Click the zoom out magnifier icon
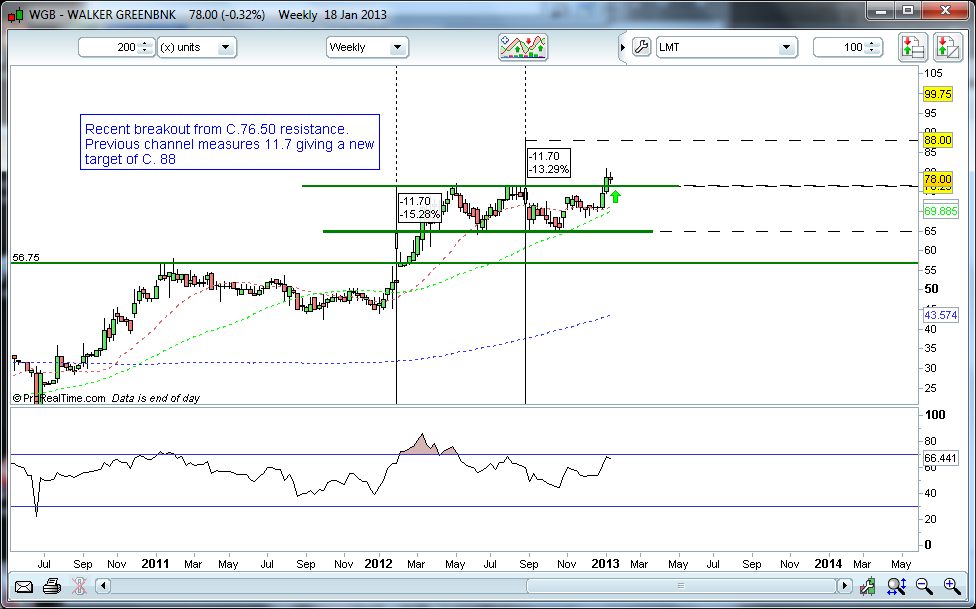The height and width of the screenshot is (609, 976). [x=924, y=587]
